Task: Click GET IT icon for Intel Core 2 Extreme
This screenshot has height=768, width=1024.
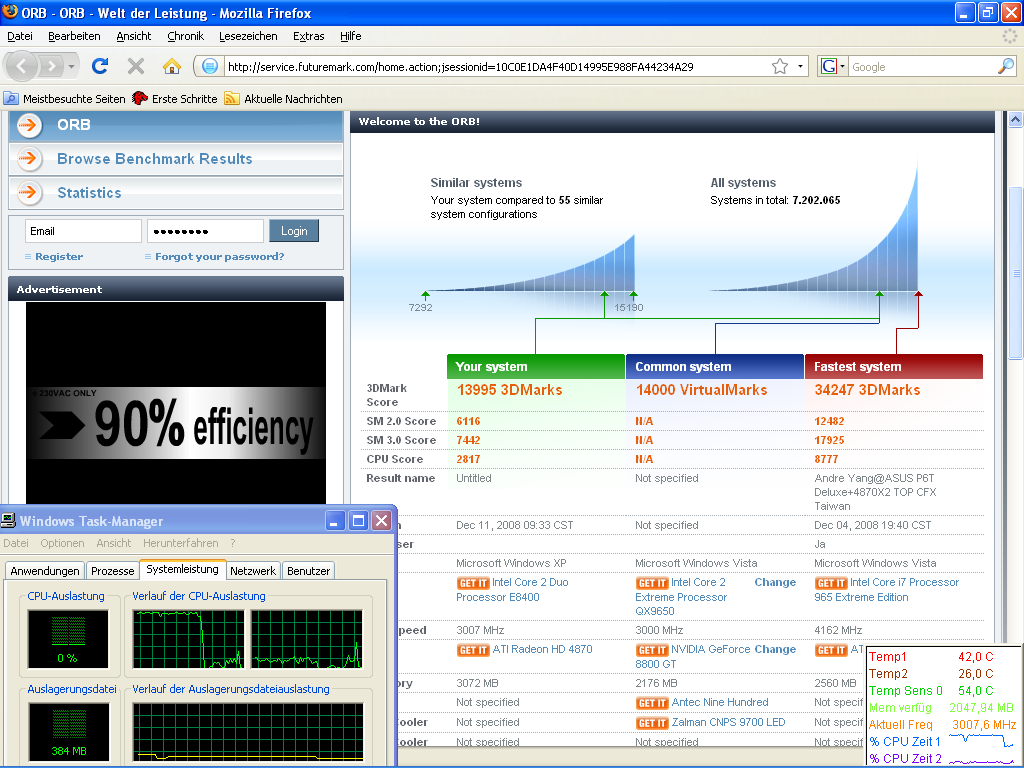Action: pyautogui.click(x=652, y=583)
